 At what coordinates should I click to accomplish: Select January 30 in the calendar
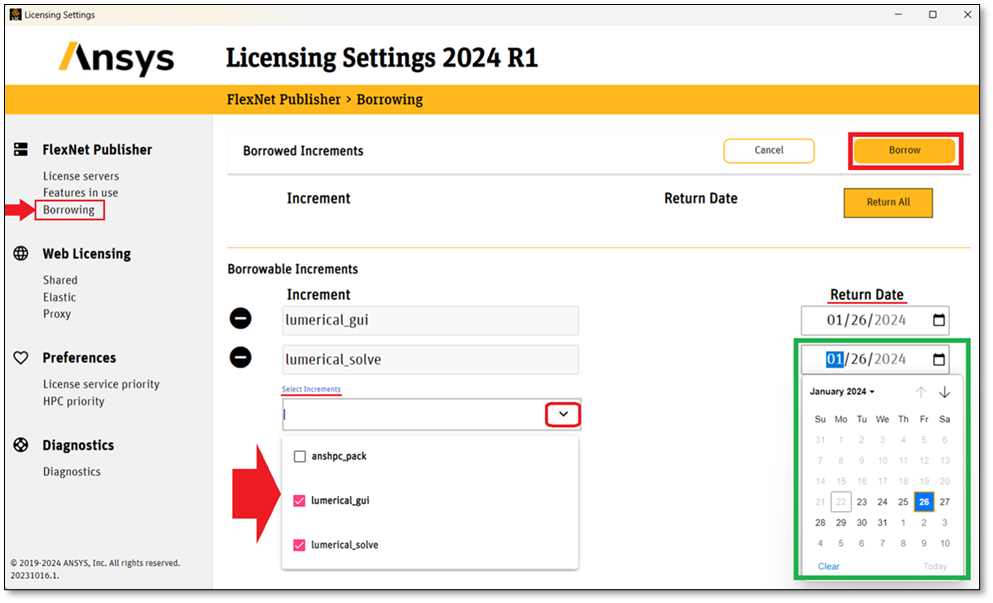tap(861, 523)
